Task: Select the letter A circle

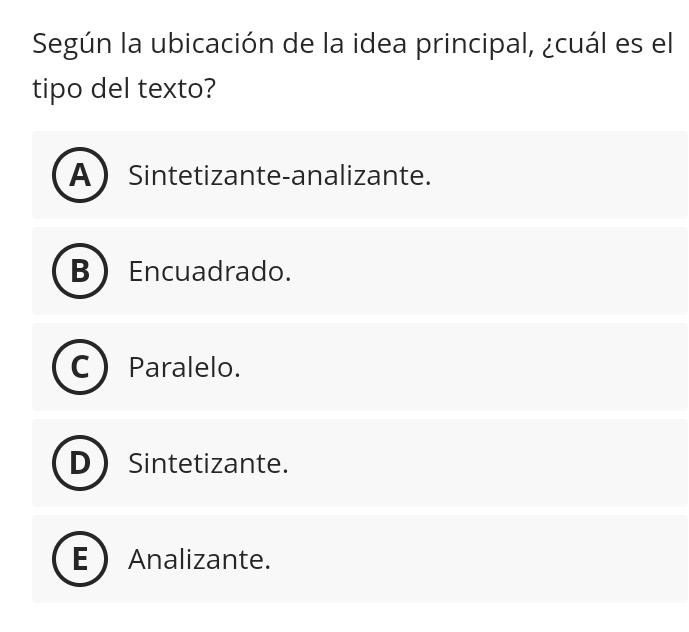Action: 79,176
